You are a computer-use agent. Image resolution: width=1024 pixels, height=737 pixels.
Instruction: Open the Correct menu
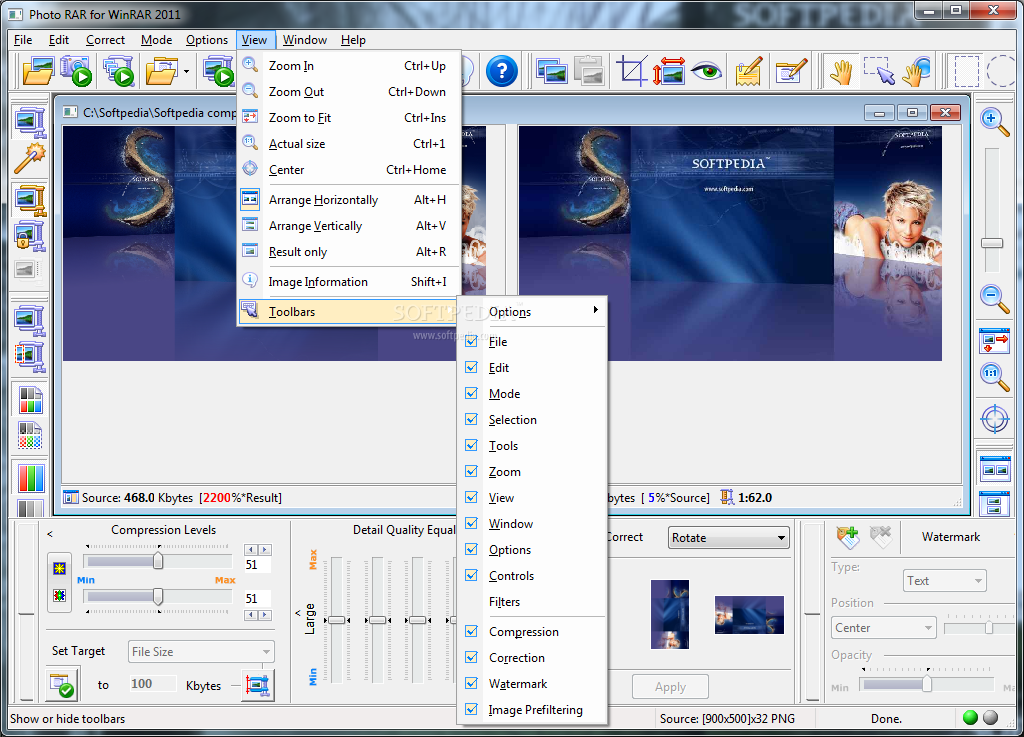click(105, 40)
